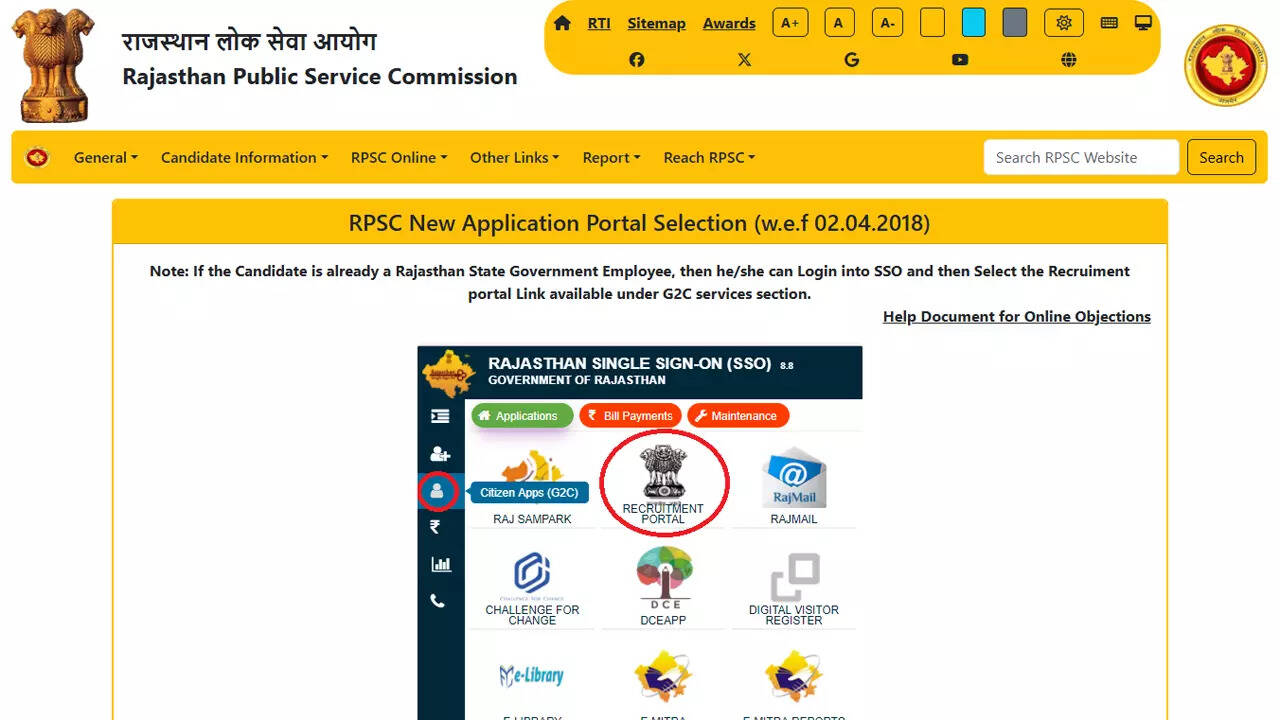This screenshot has width=1280, height=720.
Task: Open the Facebook page icon
Action: click(637, 60)
